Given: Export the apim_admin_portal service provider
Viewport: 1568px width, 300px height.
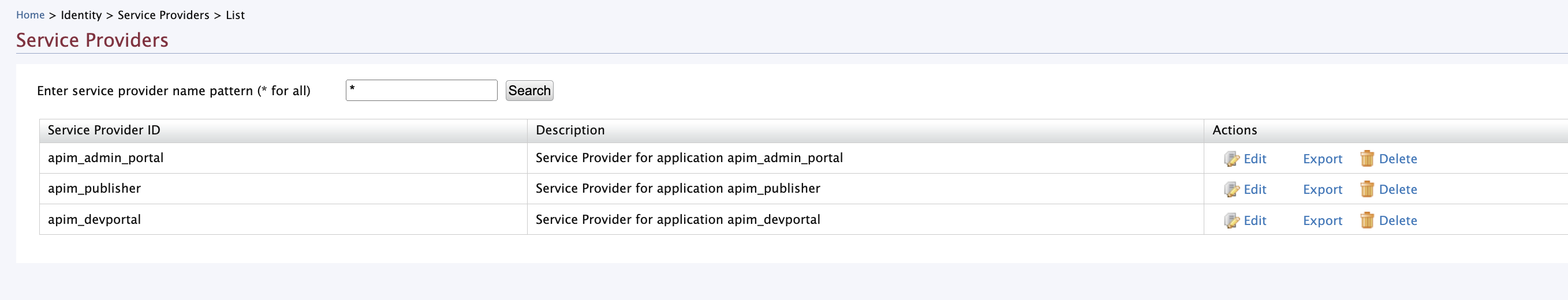Looking at the screenshot, I should pos(1322,159).
